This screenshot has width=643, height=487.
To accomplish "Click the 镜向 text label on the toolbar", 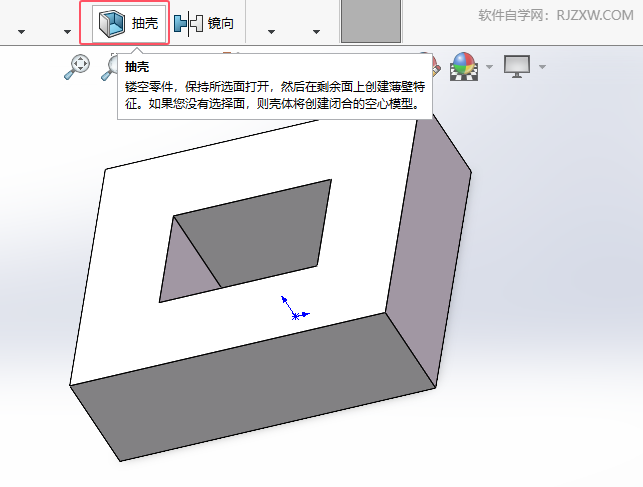I will click(x=221, y=23).
